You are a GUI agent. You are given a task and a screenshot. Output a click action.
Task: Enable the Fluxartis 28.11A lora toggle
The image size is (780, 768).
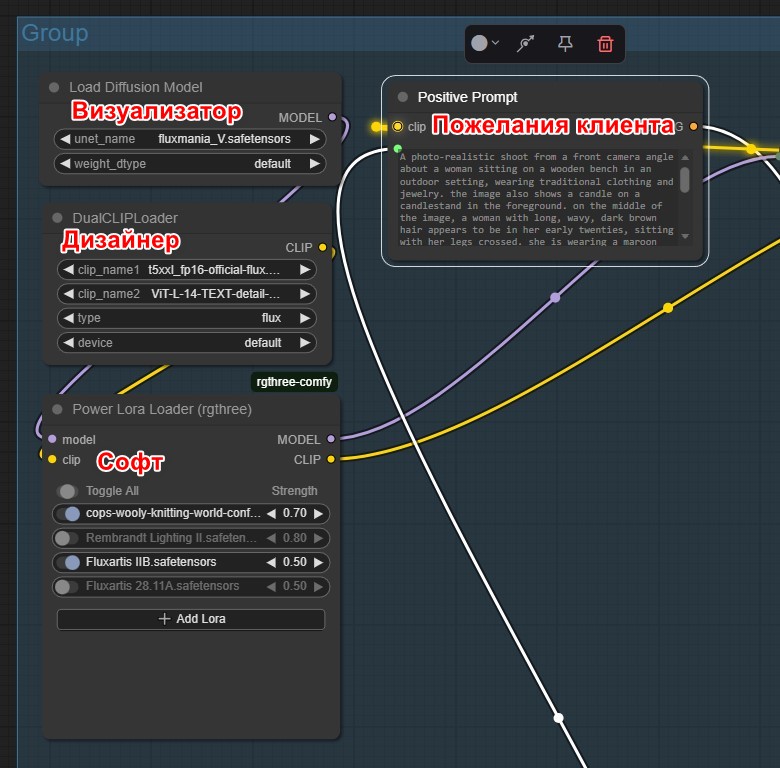67,586
